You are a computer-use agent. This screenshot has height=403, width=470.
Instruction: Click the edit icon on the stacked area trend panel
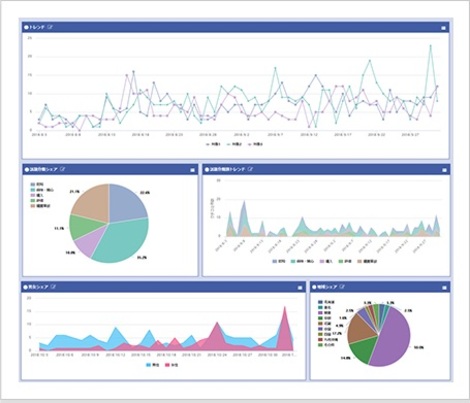point(250,169)
